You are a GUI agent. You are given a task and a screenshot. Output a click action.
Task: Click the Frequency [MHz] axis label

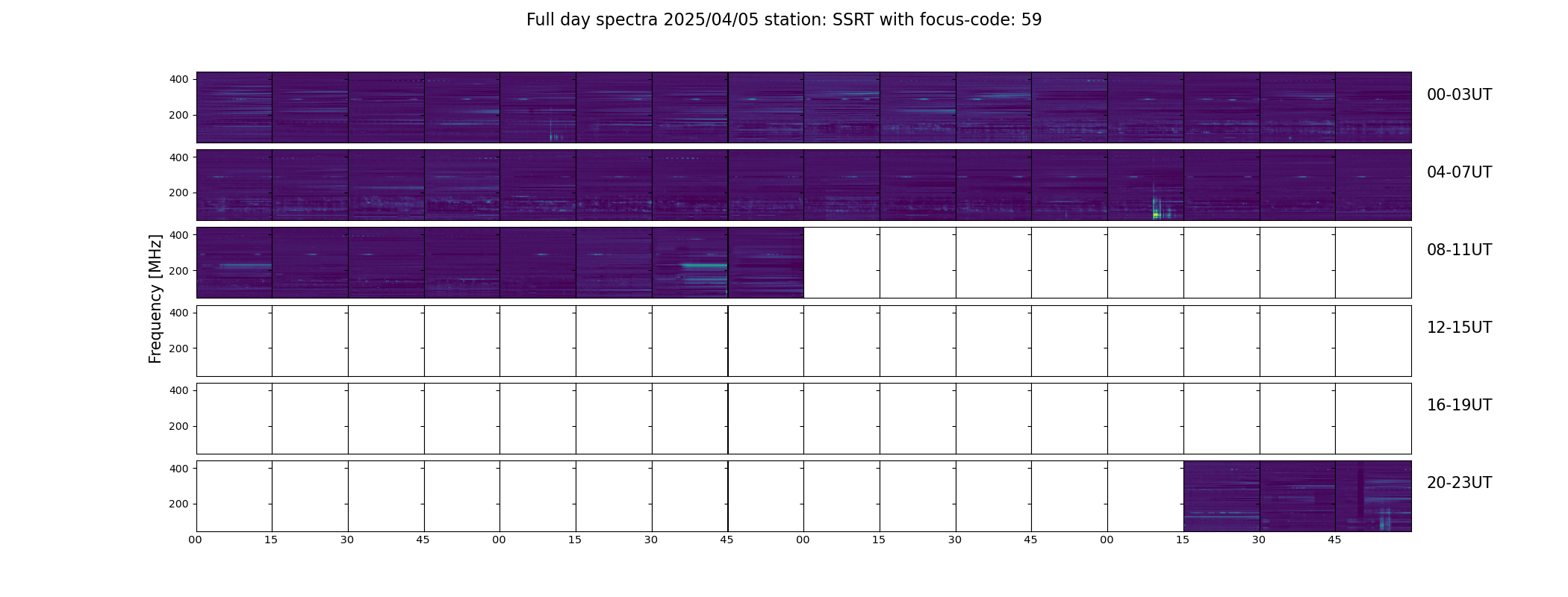point(155,298)
